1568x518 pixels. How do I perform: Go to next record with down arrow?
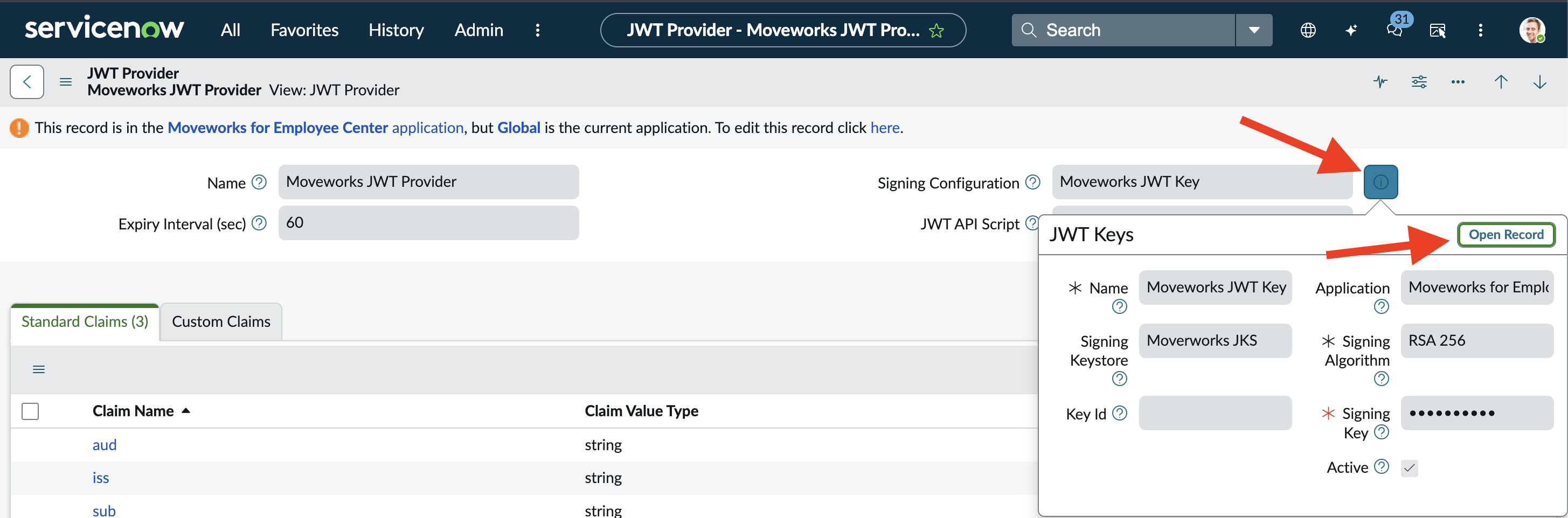tap(1540, 81)
